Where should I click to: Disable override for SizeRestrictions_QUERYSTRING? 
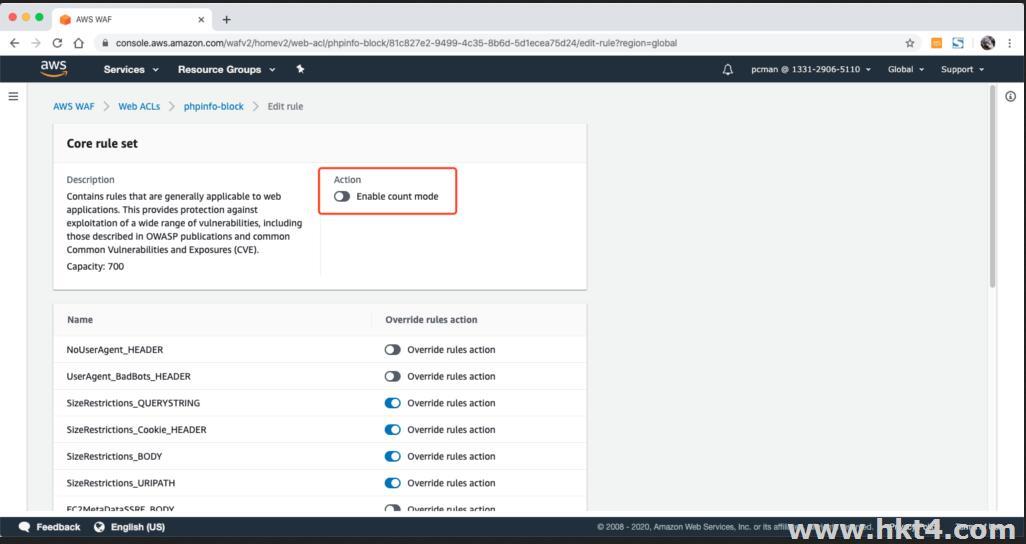tap(392, 403)
